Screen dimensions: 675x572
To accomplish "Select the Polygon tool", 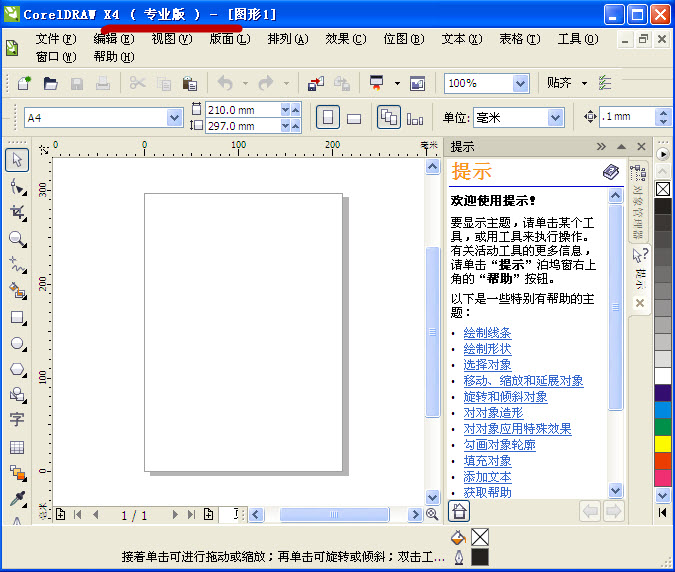I will (x=18, y=369).
